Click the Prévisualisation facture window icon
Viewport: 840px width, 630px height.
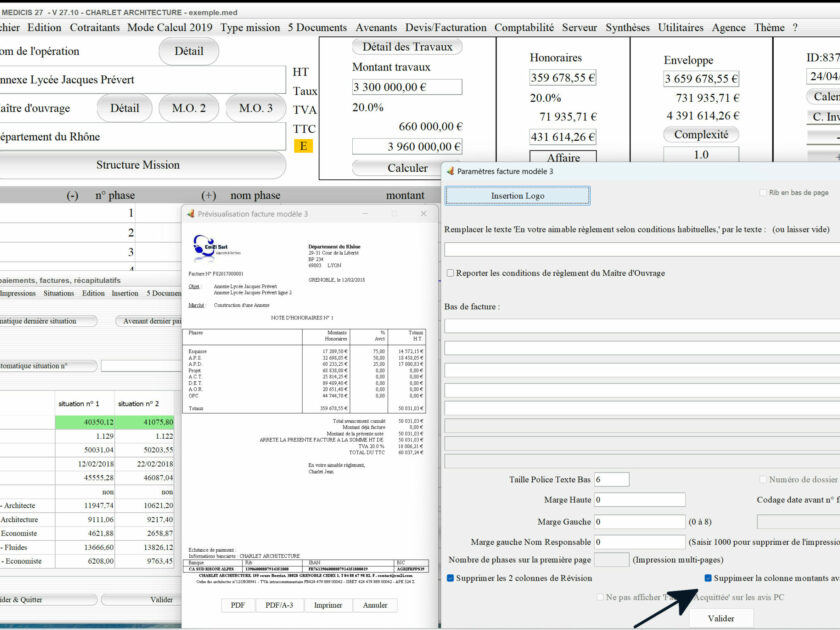click(190, 214)
